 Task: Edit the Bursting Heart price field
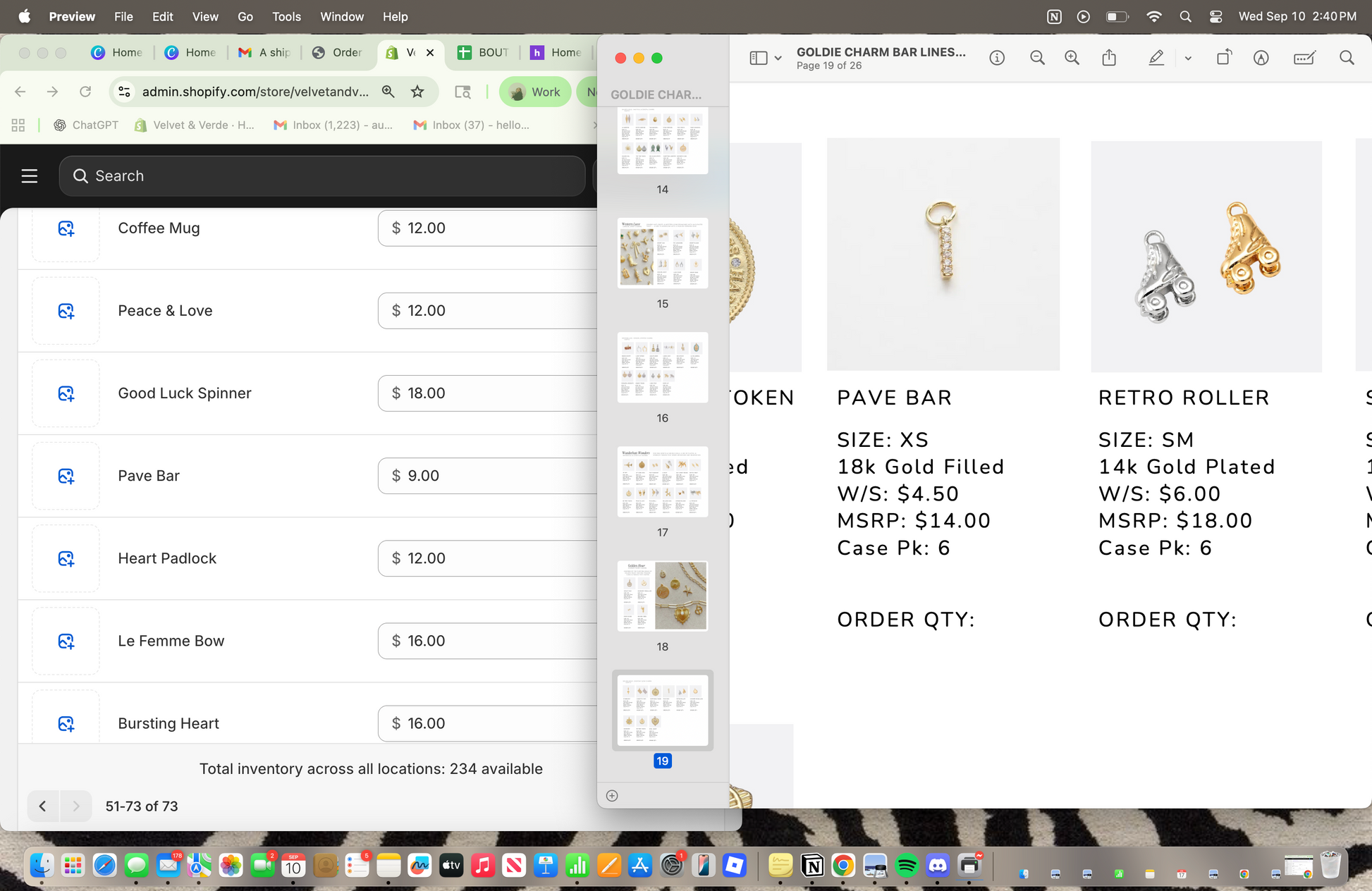(x=488, y=723)
